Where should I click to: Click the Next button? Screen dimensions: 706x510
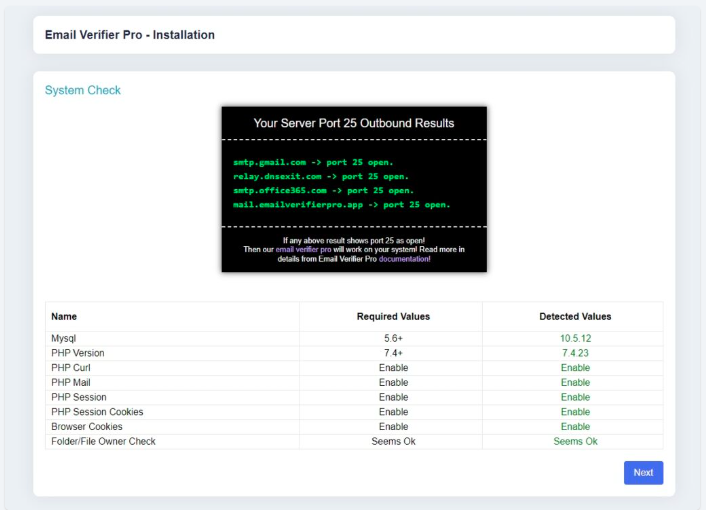click(643, 473)
